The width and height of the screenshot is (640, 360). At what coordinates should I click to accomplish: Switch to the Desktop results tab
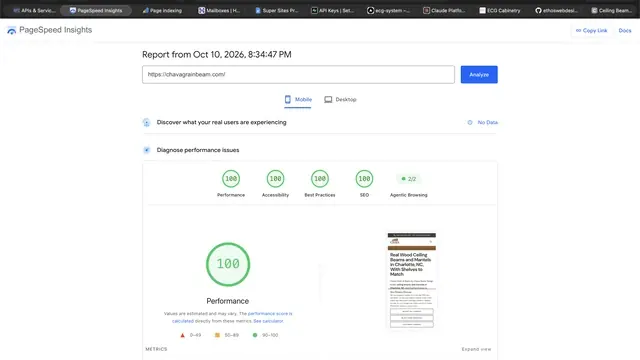coord(340,100)
